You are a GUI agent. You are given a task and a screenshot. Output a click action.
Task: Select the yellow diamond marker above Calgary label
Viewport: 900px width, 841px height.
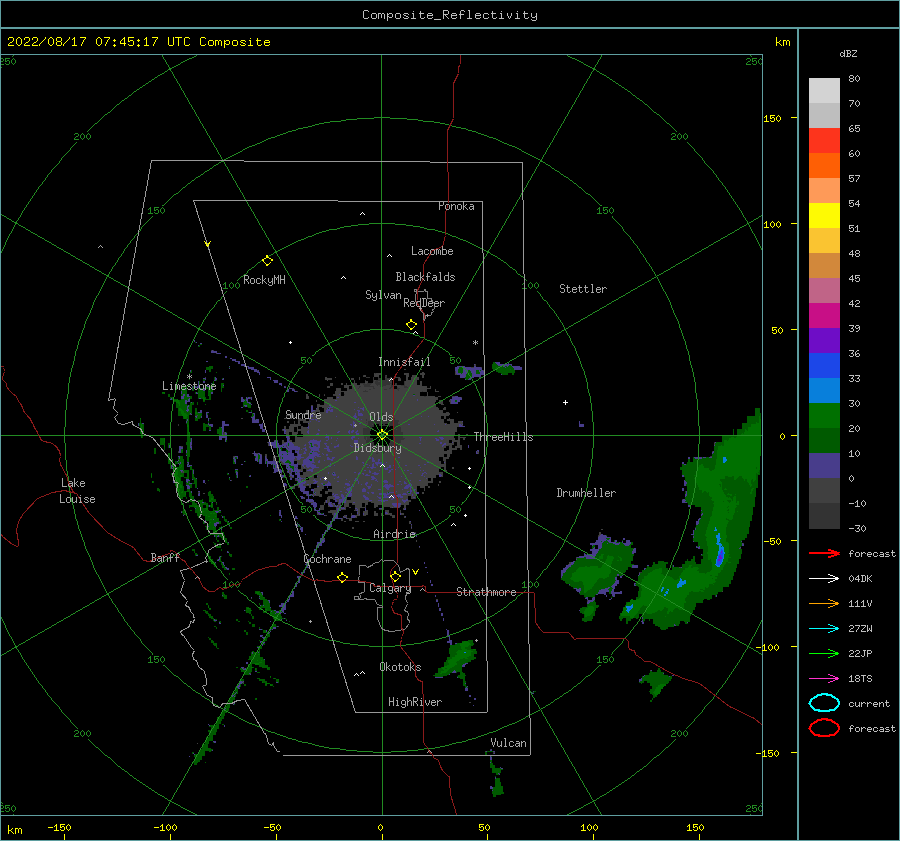pos(395,576)
